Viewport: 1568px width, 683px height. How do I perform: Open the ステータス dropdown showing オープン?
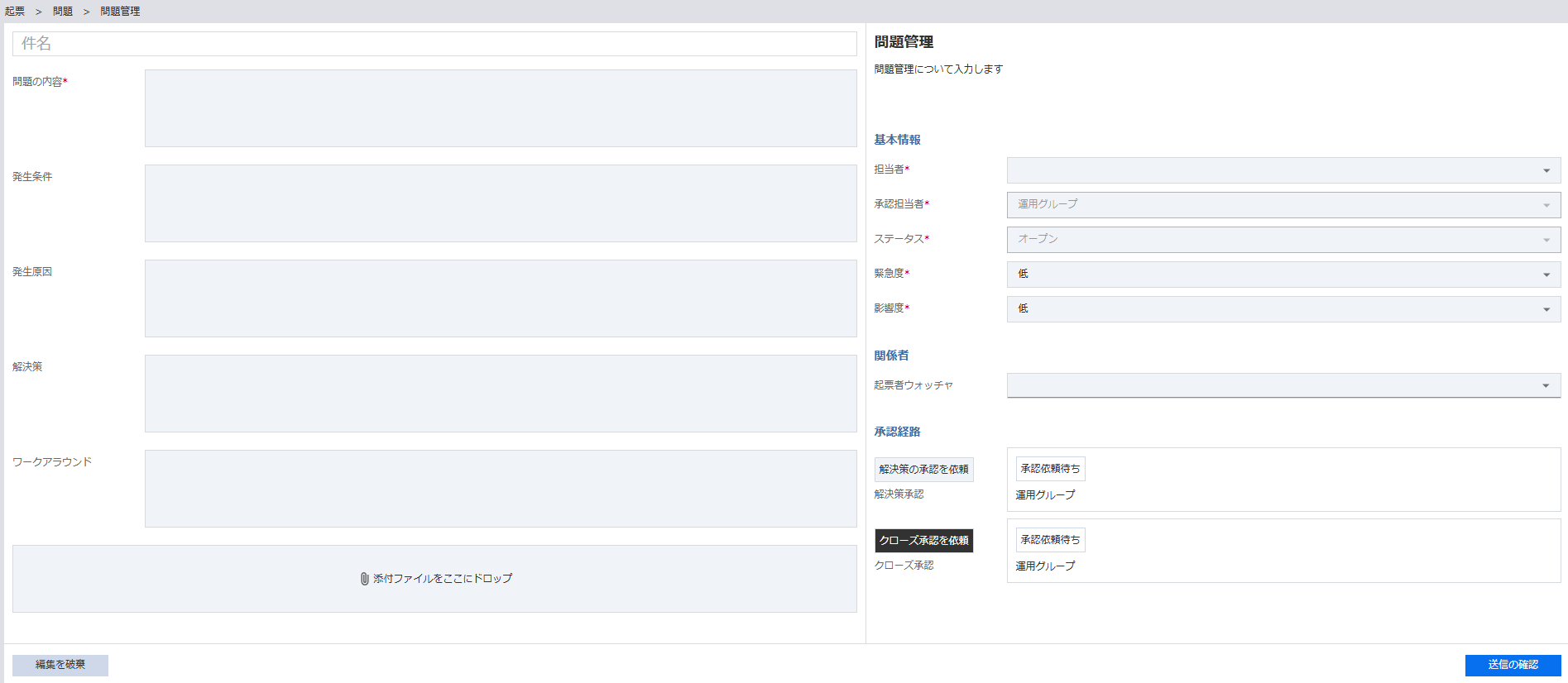click(x=1283, y=240)
